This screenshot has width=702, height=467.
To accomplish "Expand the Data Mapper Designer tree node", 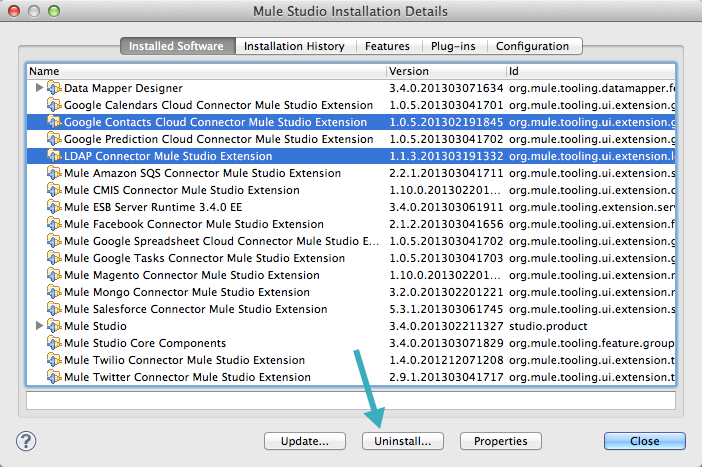I will point(39,87).
